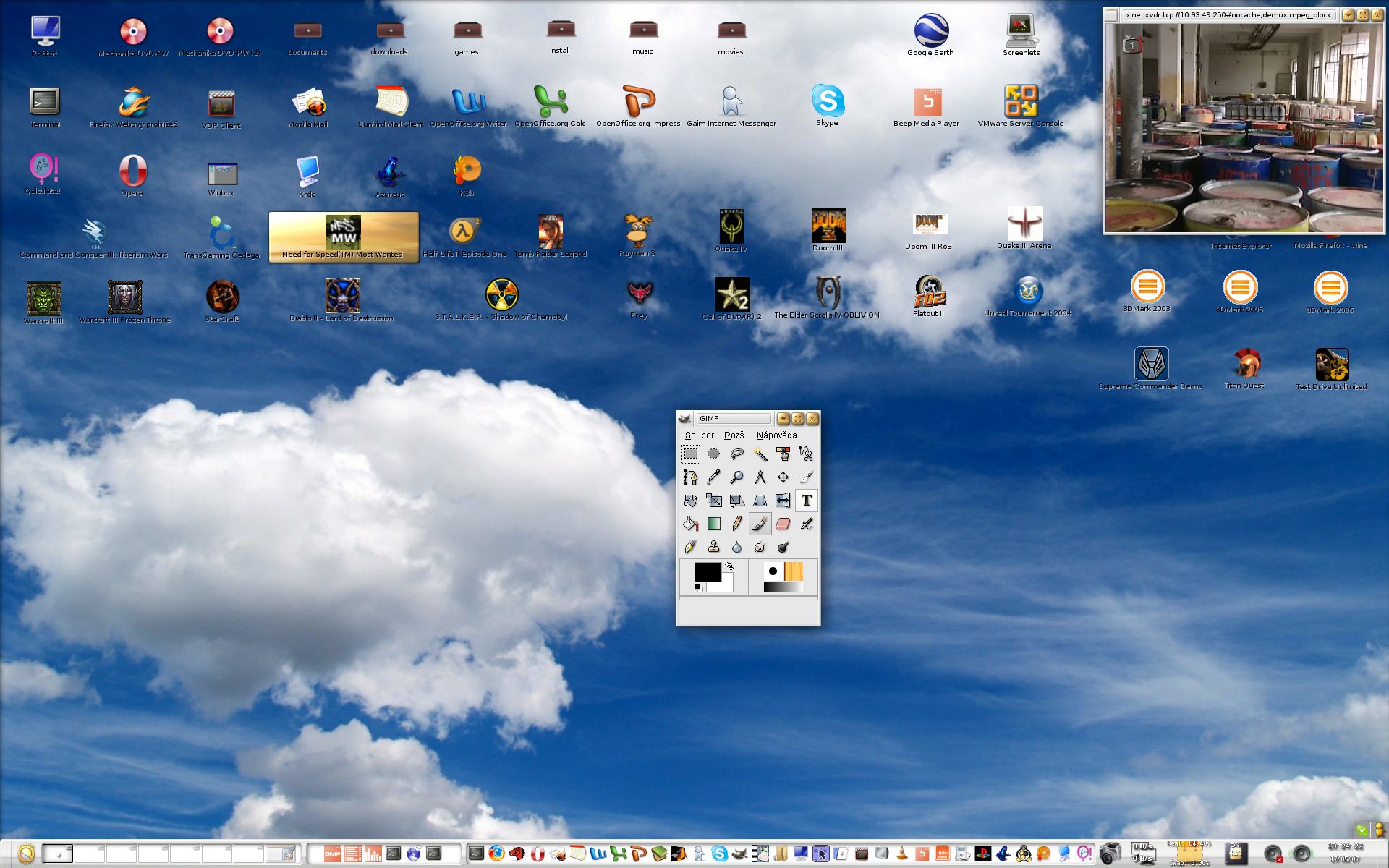Switch to the first workspace in pager
Image resolution: width=1389 pixels, height=868 pixels.
click(58, 854)
